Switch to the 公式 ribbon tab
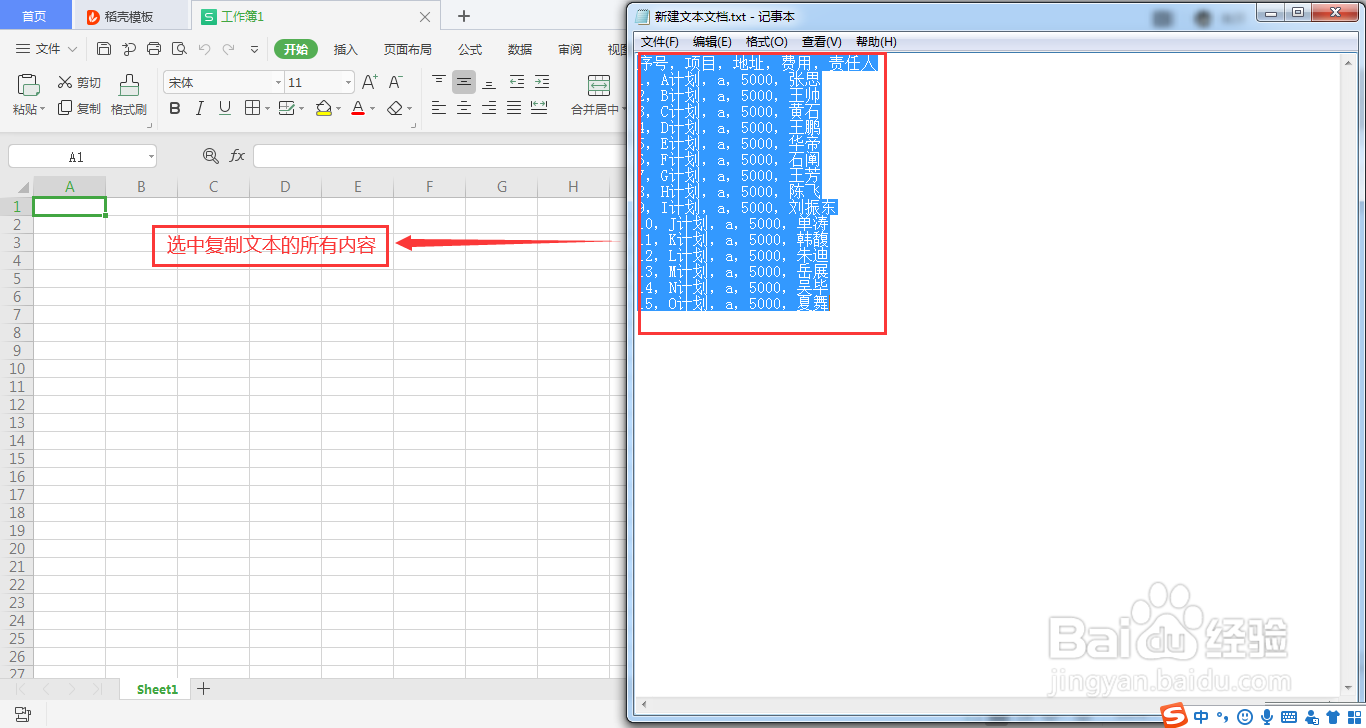 [470, 49]
